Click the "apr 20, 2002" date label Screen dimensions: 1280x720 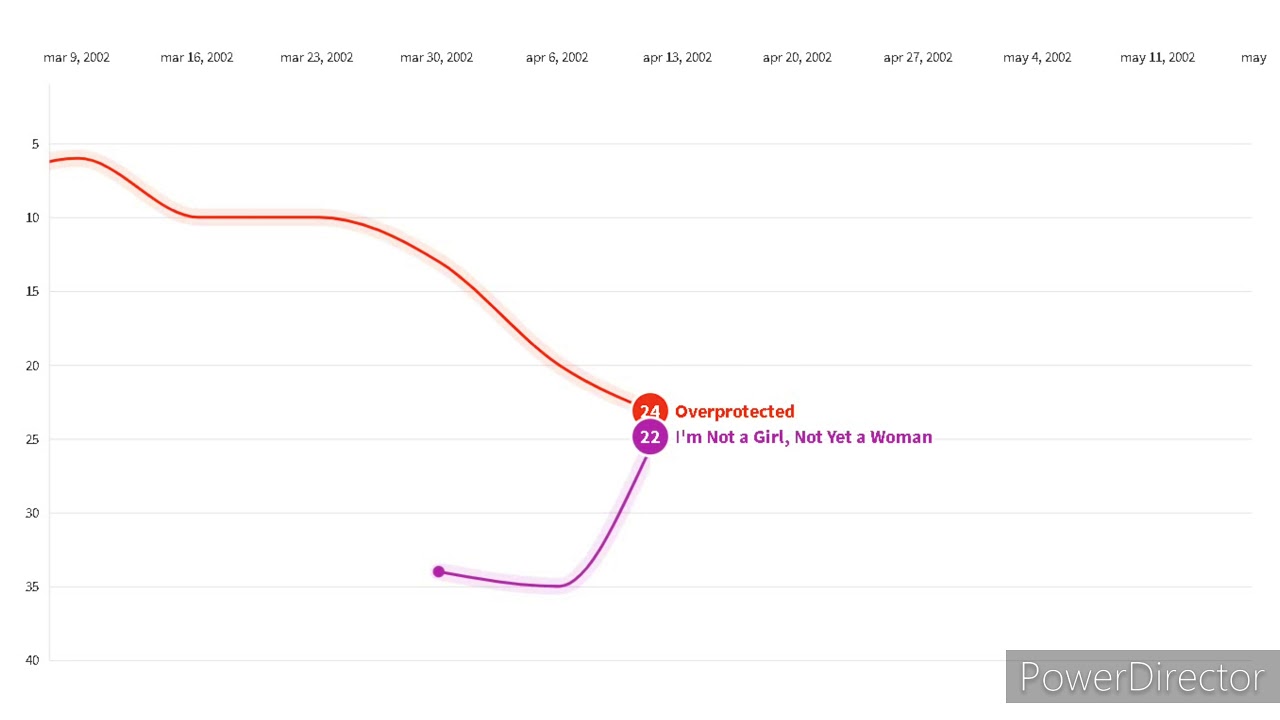797,57
